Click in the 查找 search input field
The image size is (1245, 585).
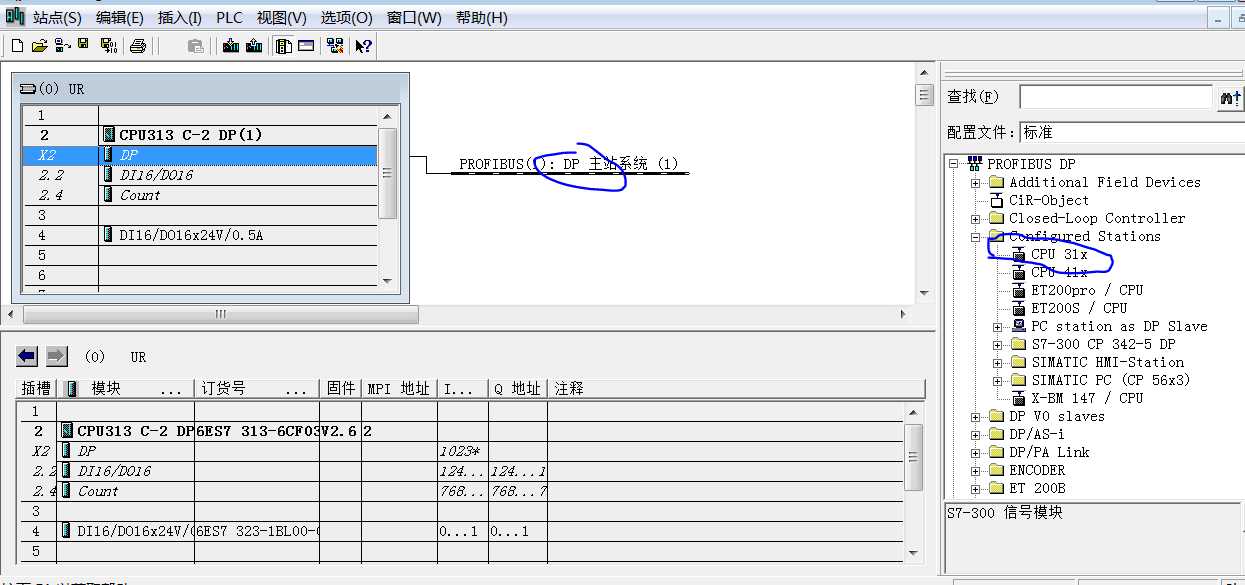(x=1115, y=97)
